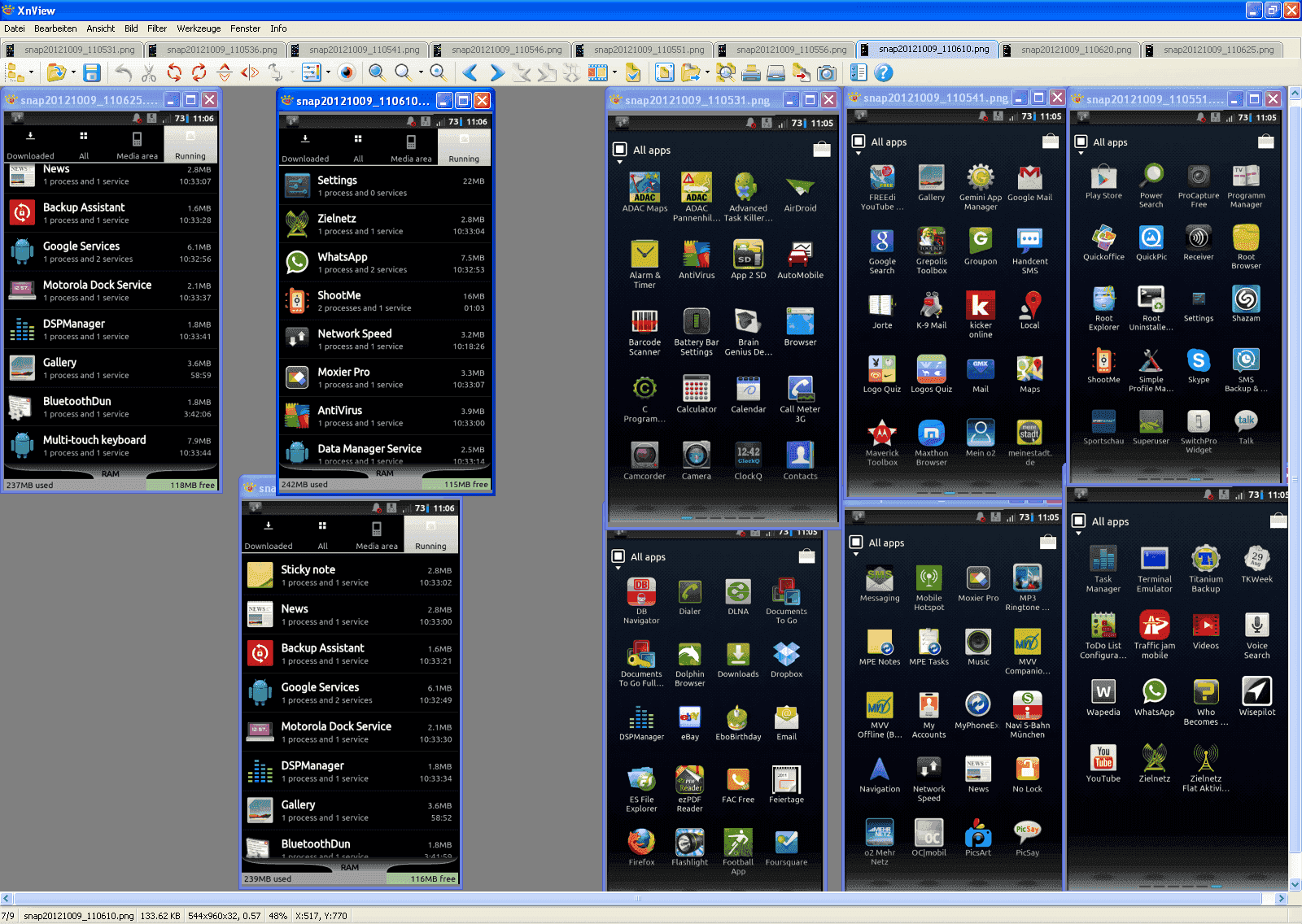Zoom out with minus magnifier

tap(403, 73)
